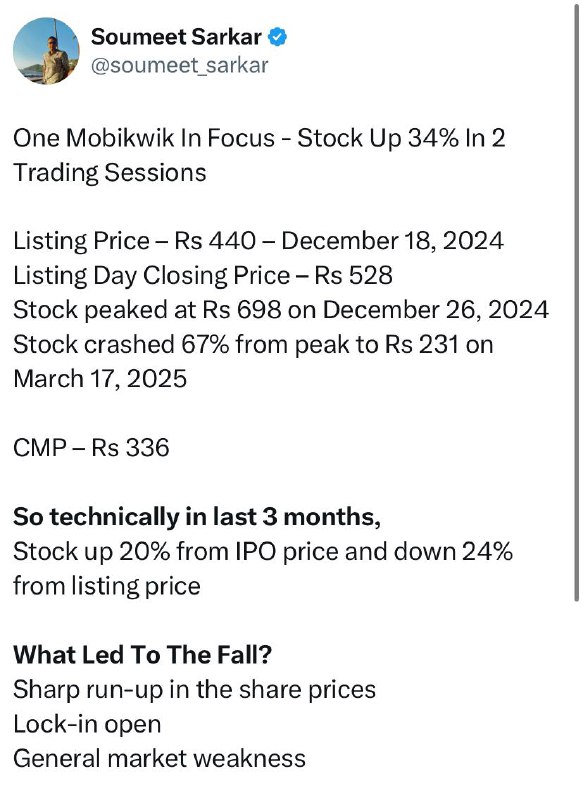Click the vertical scrollbar on the right
The height and width of the screenshot is (800, 583).
[576, 301]
